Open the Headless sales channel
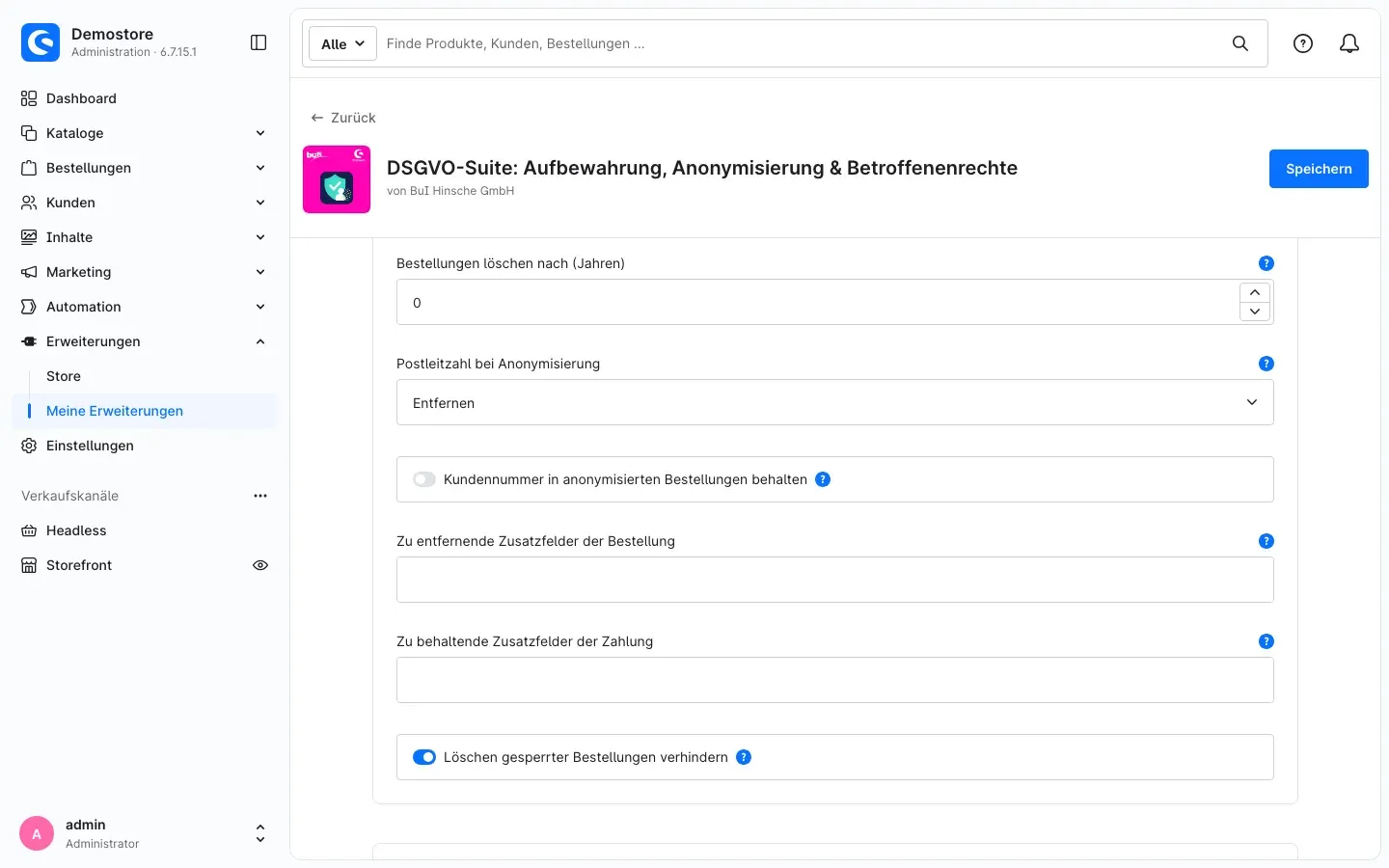 145,530
